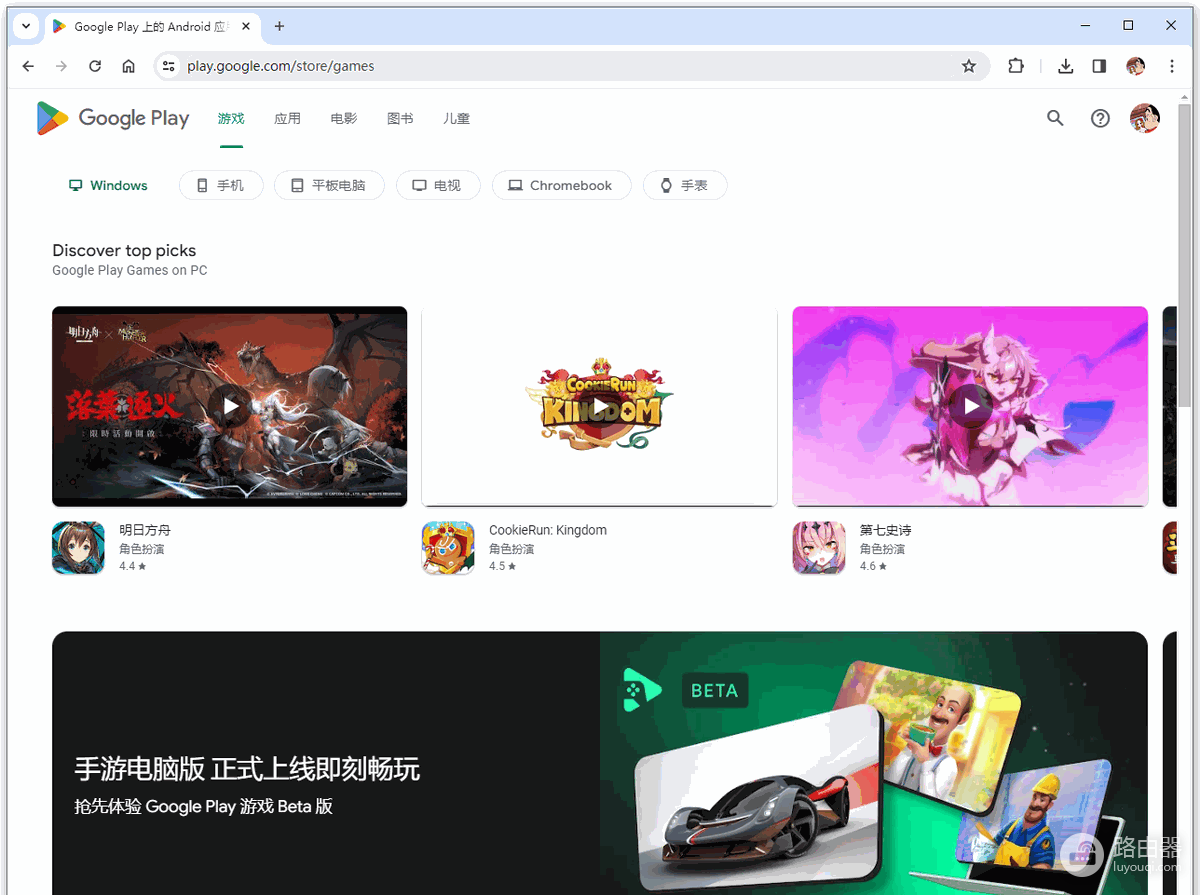Click the 4.4 rating under 明日方舟
This screenshot has width=1200, height=895.
[133, 566]
